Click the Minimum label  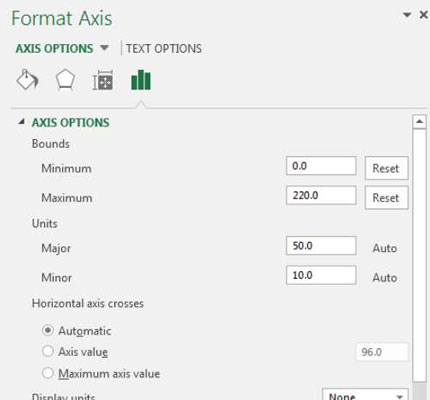(66, 168)
